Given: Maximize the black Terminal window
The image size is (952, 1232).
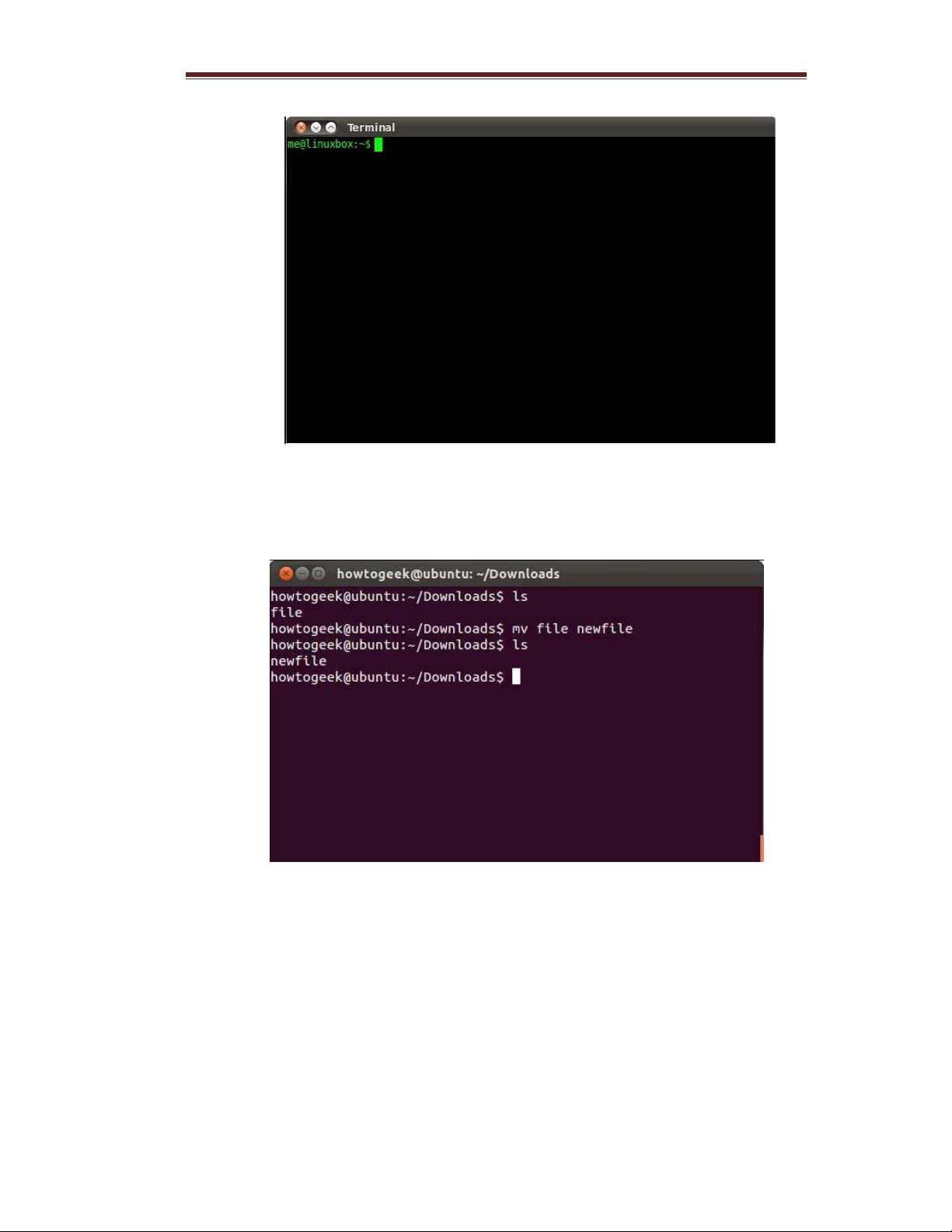Looking at the screenshot, I should (x=331, y=127).
